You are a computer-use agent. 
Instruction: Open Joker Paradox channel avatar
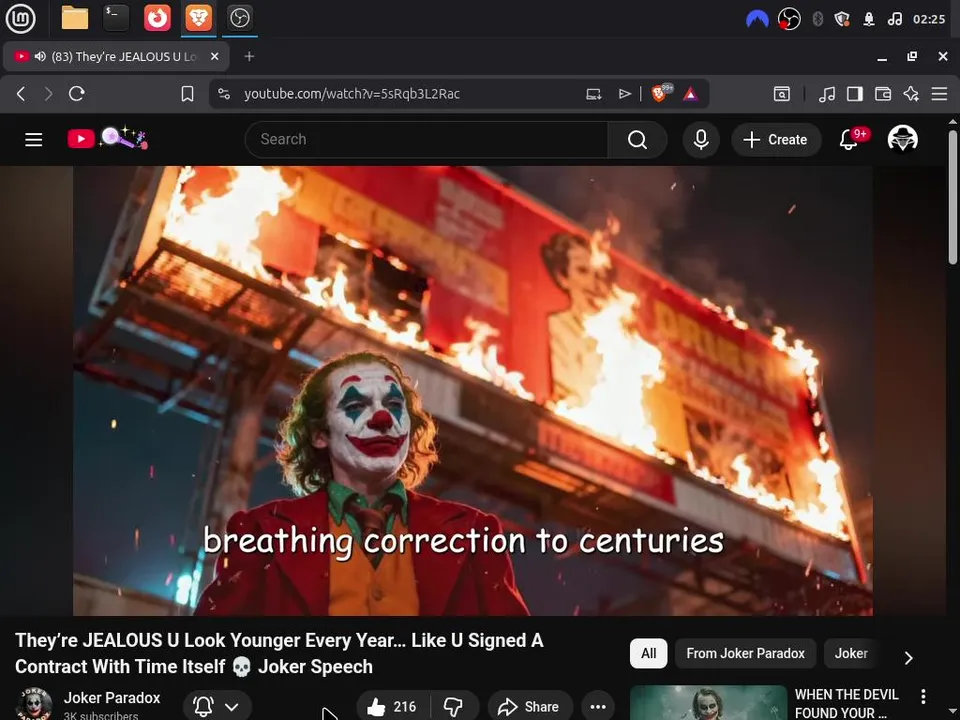[34, 704]
